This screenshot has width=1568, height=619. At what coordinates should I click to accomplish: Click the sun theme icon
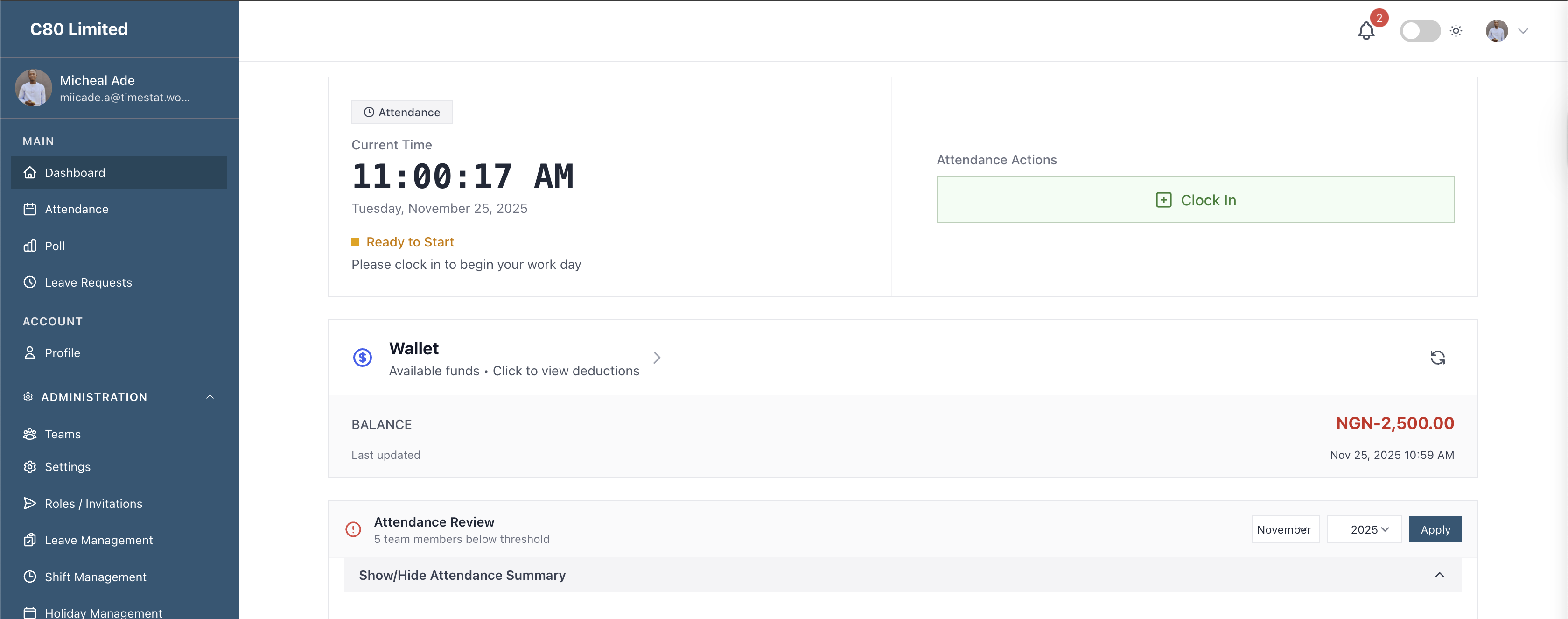pos(1456,30)
